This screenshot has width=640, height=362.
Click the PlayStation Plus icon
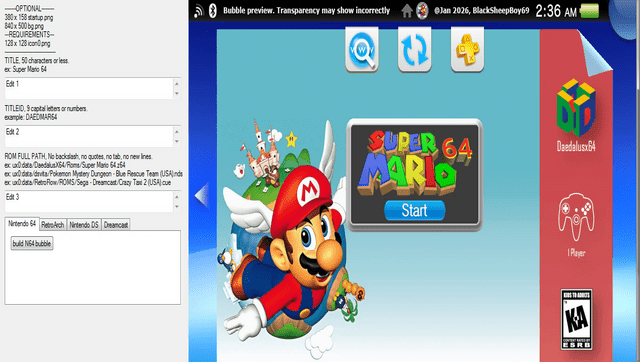(467, 49)
